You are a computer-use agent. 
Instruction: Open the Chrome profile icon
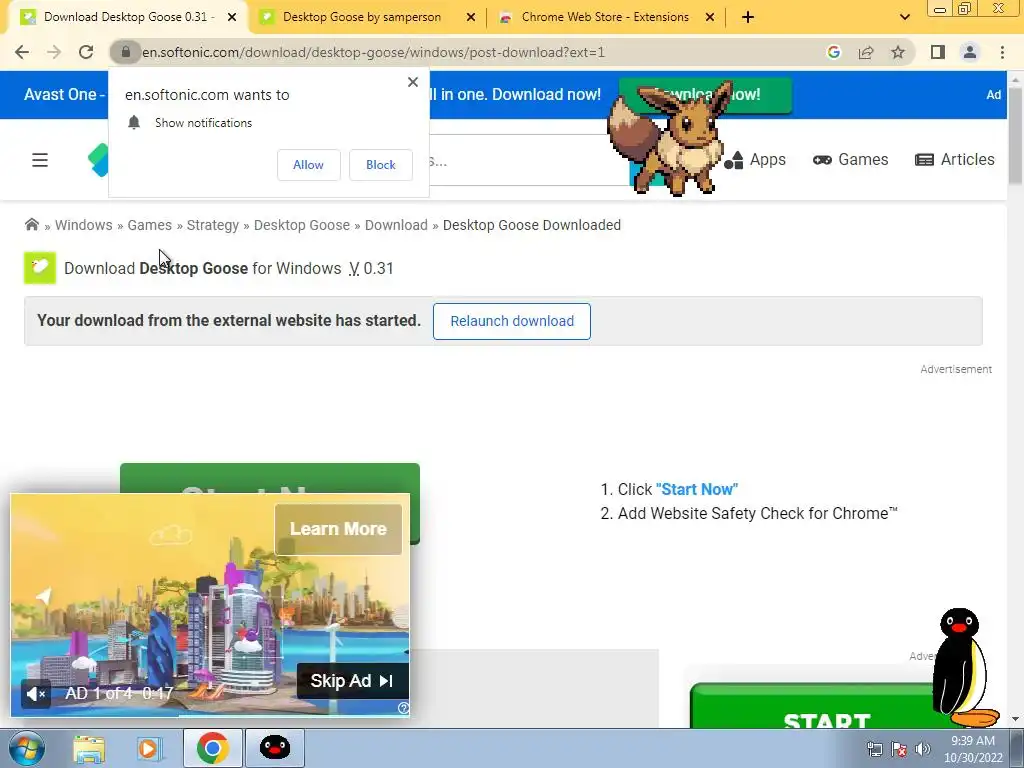[x=970, y=52]
